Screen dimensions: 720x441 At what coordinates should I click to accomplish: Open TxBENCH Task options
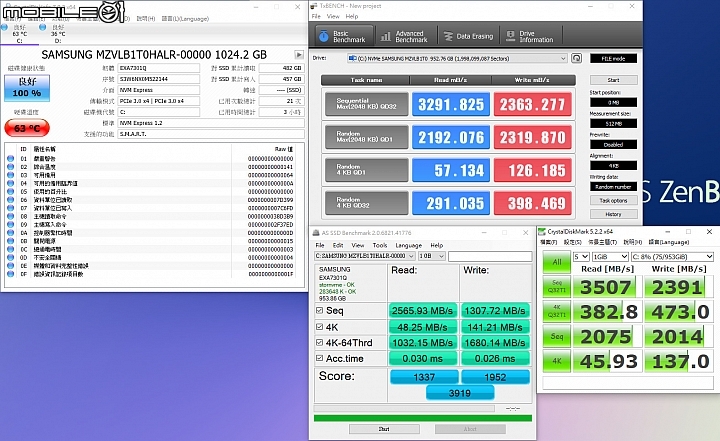tap(613, 201)
